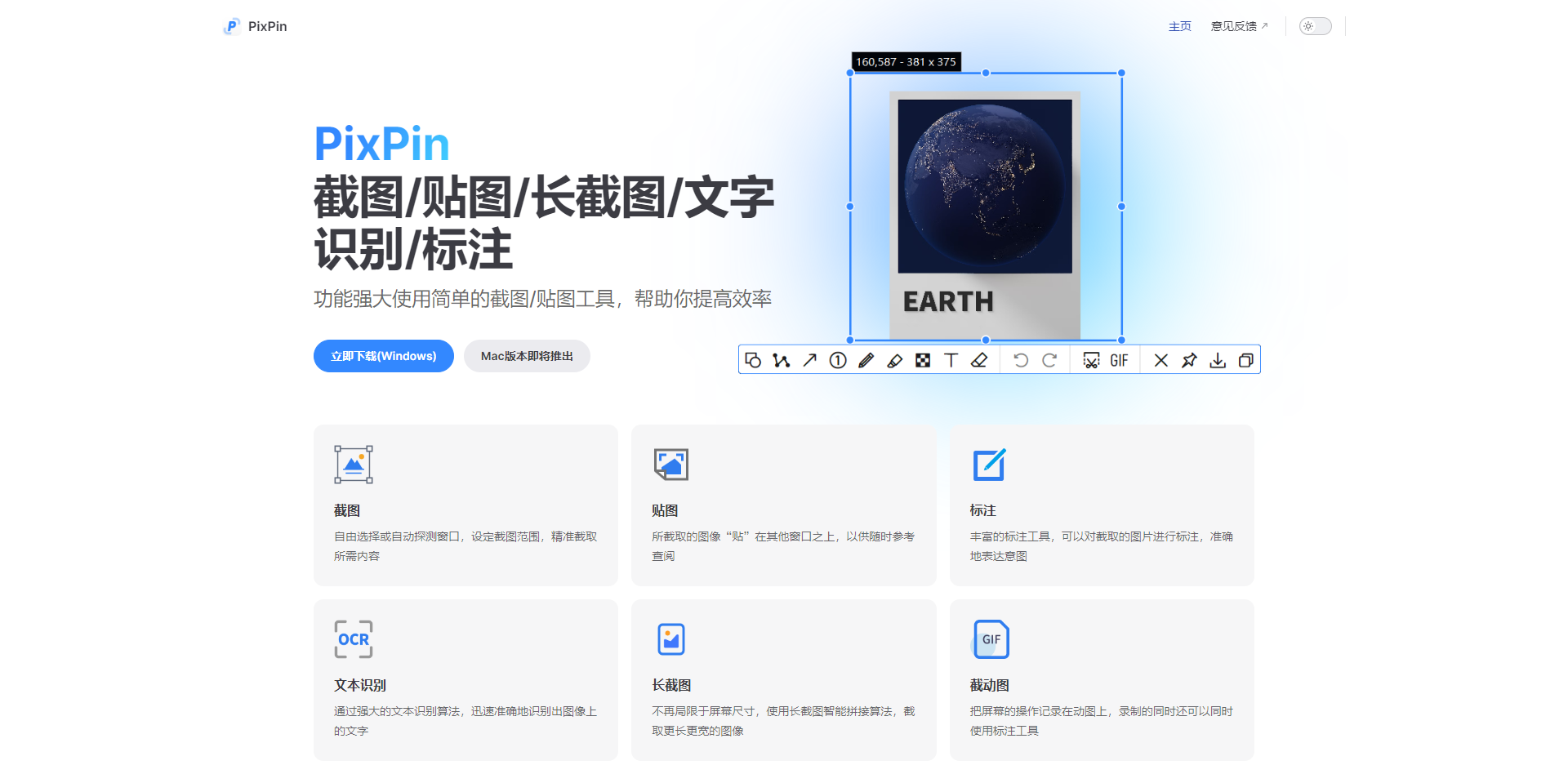The height and width of the screenshot is (783, 1568).
Task: Select the shapes tool in annotation toolbar
Action: click(x=753, y=360)
